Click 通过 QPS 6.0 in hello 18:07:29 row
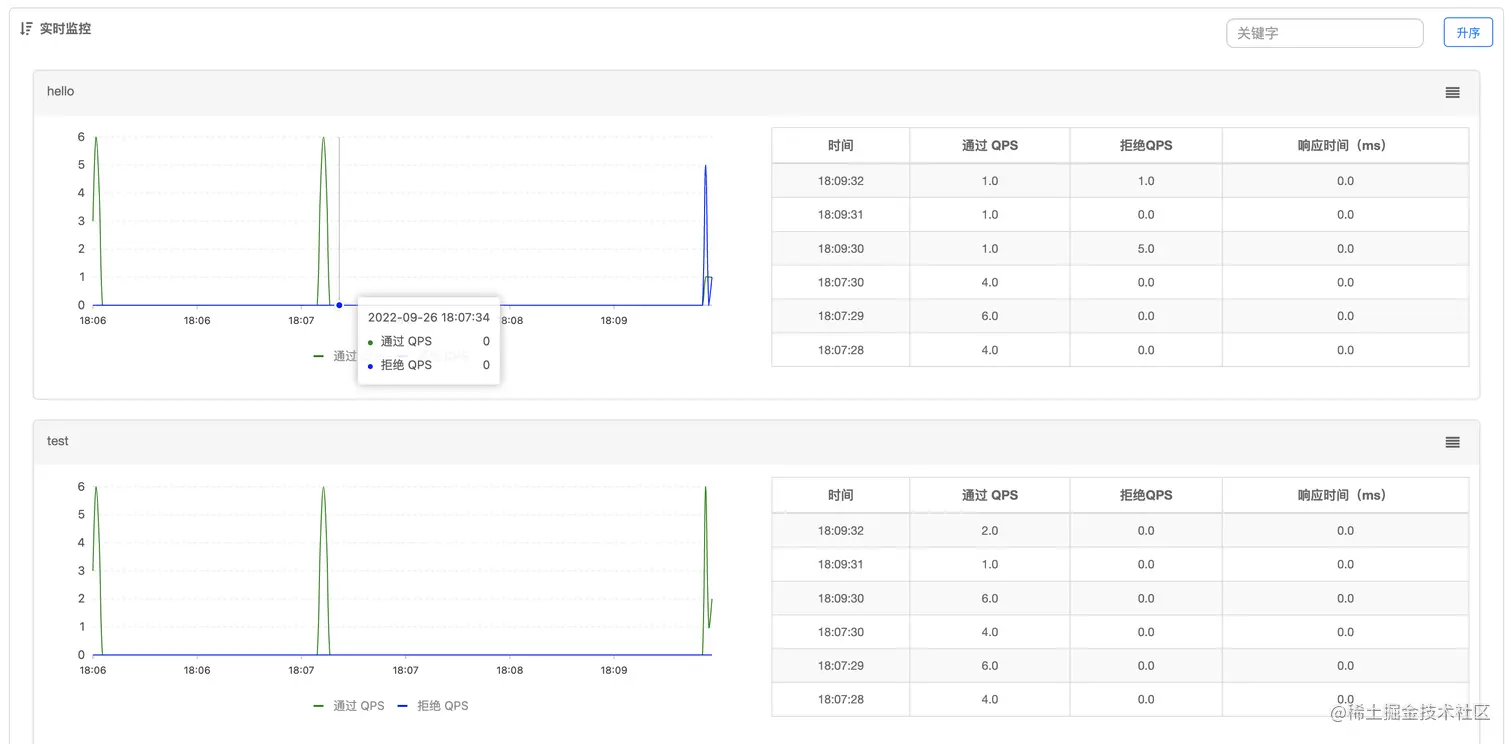1512x744 pixels. coord(990,316)
